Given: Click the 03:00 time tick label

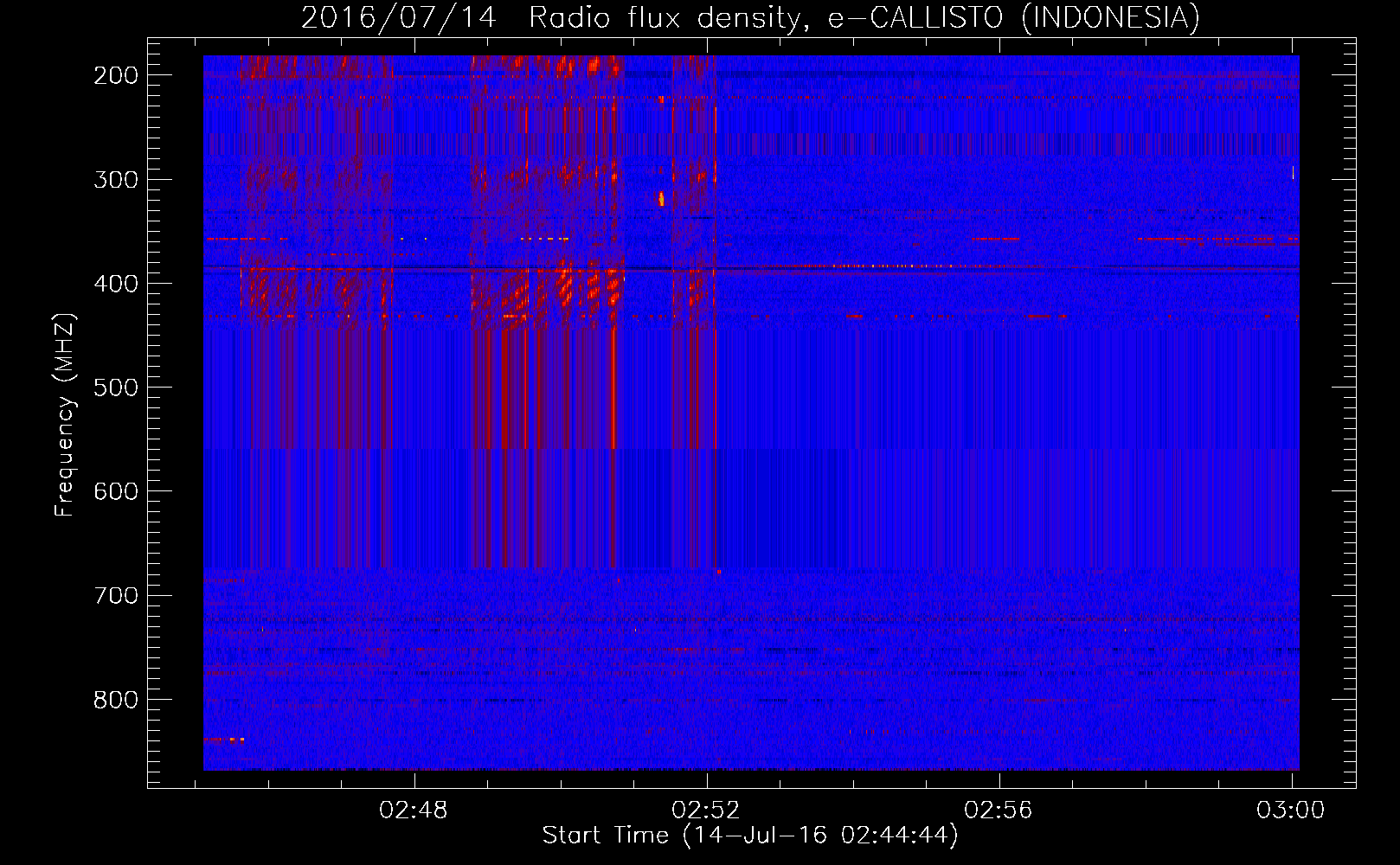Looking at the screenshot, I should click(x=1291, y=811).
